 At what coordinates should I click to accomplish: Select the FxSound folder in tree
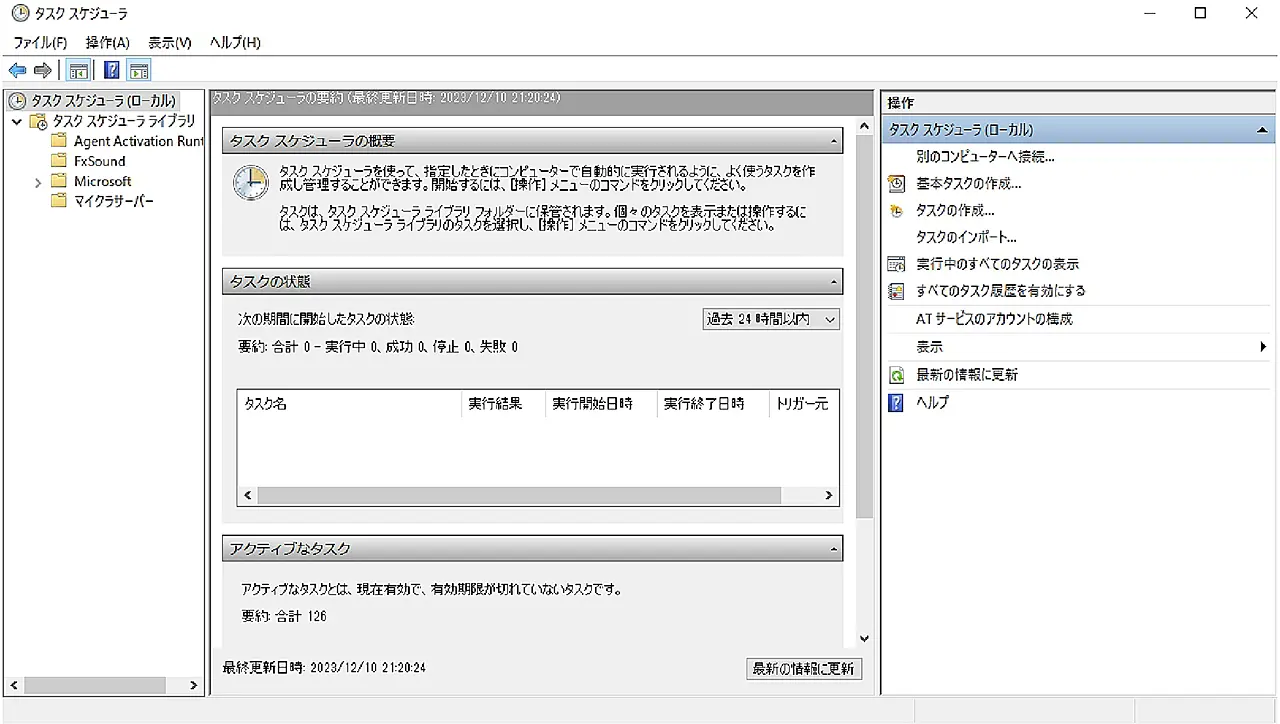(99, 161)
